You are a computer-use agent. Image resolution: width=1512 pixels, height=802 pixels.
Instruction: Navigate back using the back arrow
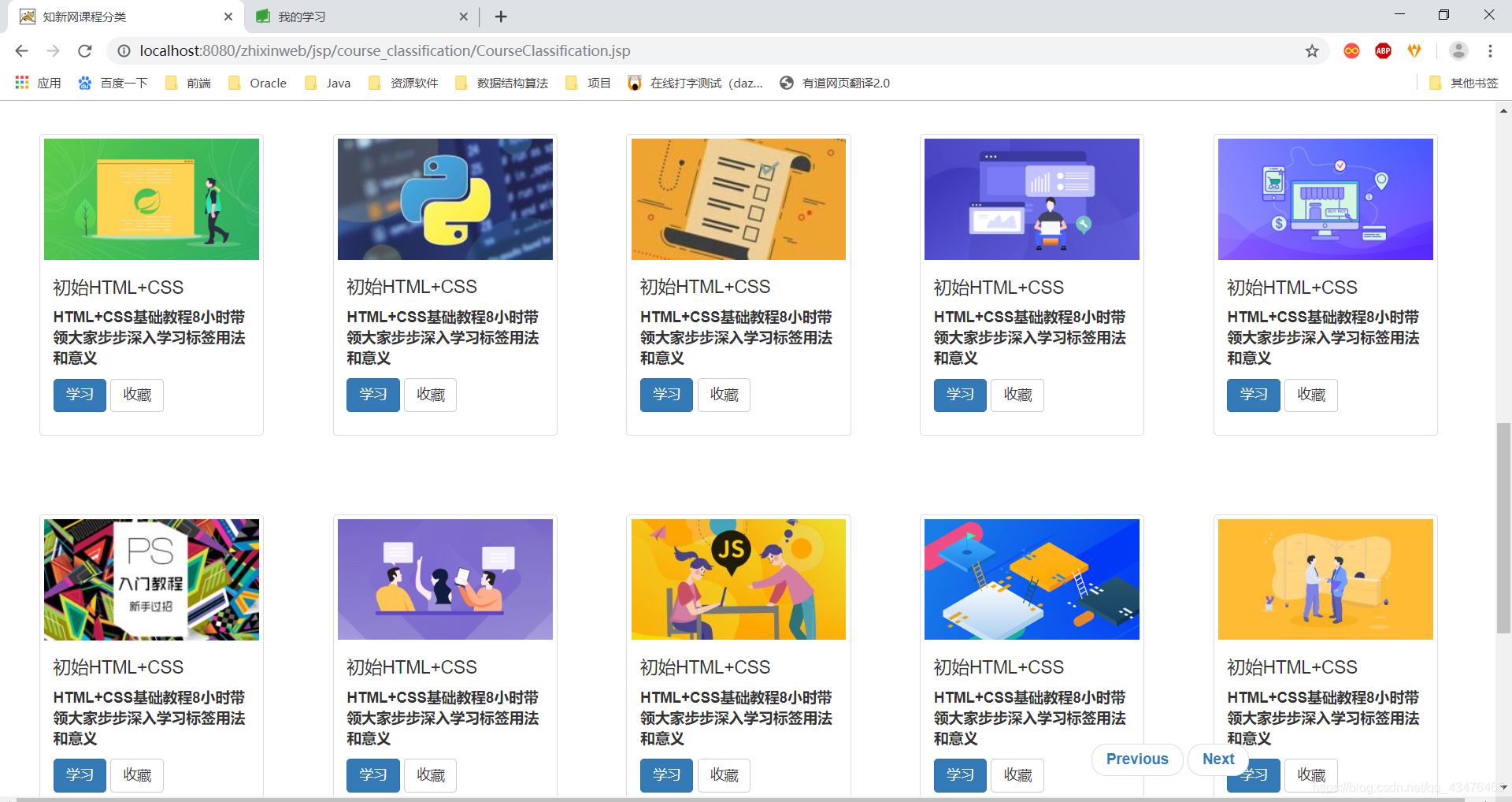pyautogui.click(x=20, y=50)
